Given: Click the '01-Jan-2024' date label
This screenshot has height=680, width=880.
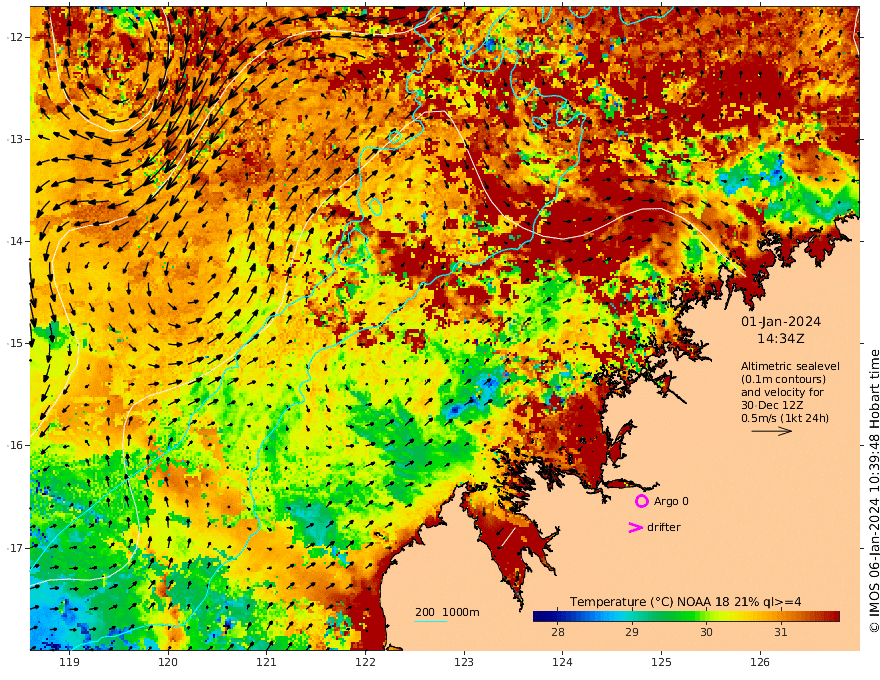Looking at the screenshot, I should point(781,322).
